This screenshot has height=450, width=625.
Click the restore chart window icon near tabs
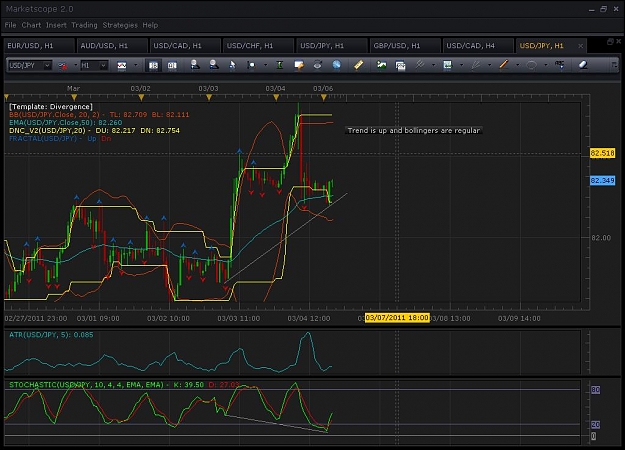[610, 41]
